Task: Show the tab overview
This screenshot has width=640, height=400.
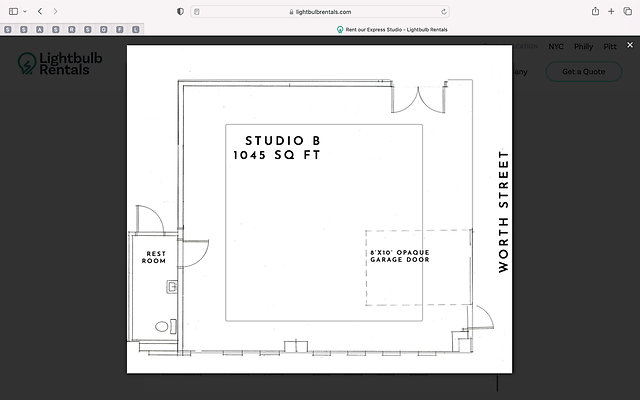Action: tap(628, 11)
